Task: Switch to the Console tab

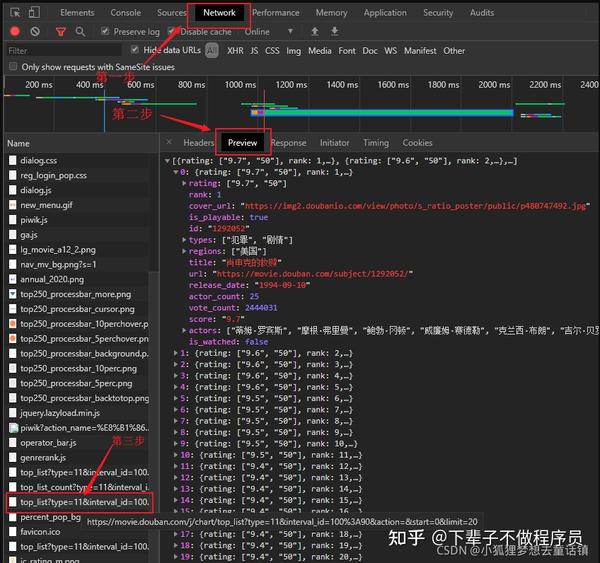Action: pos(126,13)
